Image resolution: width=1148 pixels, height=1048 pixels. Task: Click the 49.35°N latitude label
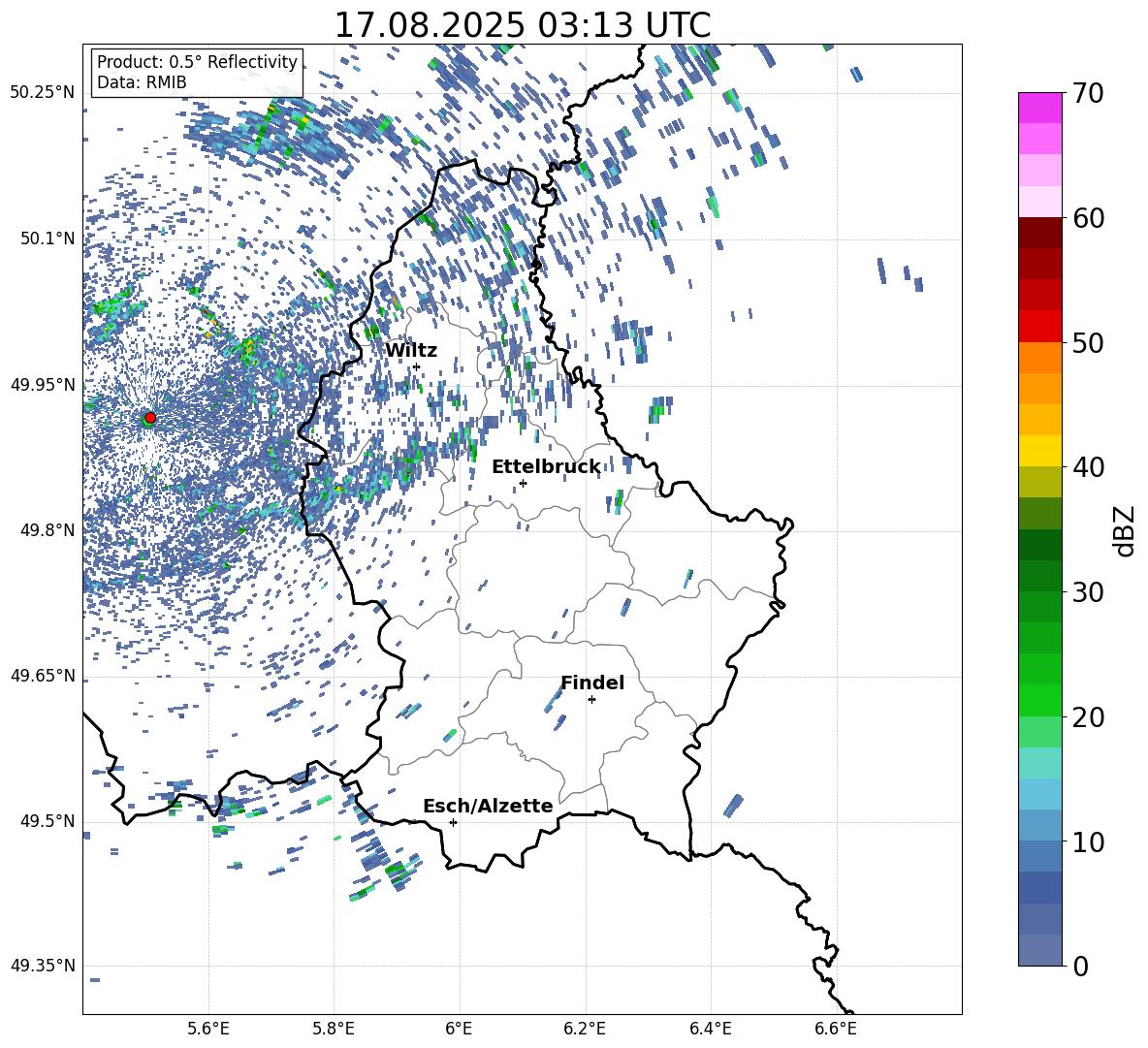43,966
